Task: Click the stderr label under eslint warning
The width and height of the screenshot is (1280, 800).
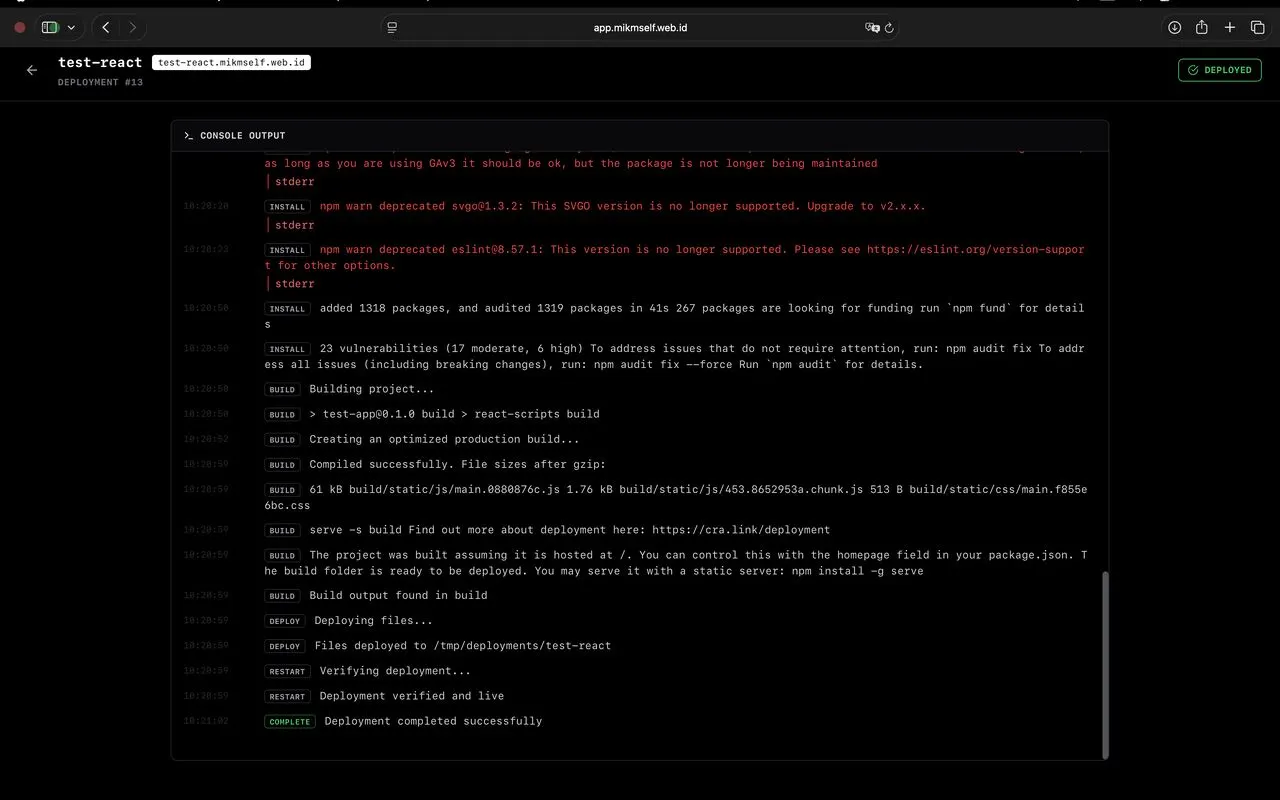Action: tap(294, 284)
